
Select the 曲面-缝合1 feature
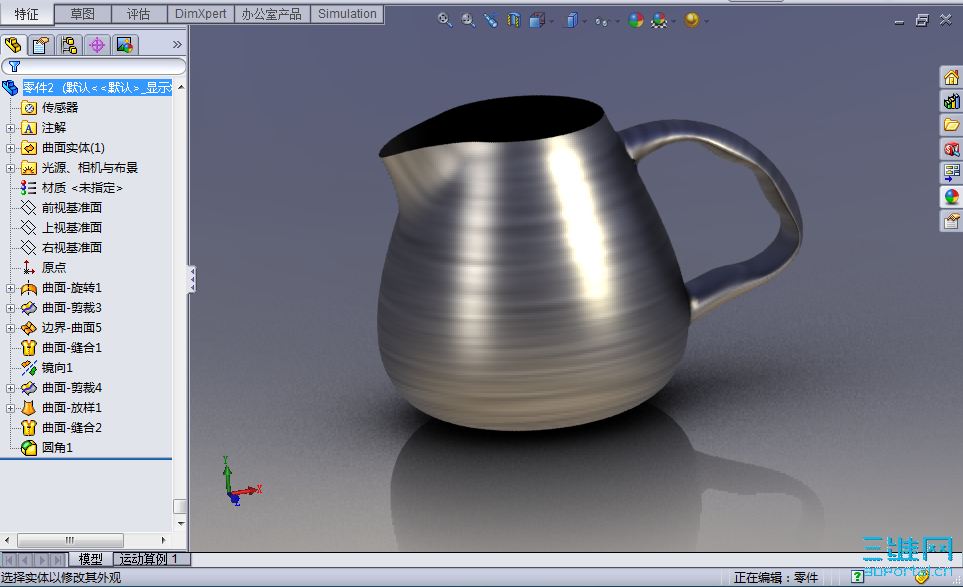coord(71,348)
